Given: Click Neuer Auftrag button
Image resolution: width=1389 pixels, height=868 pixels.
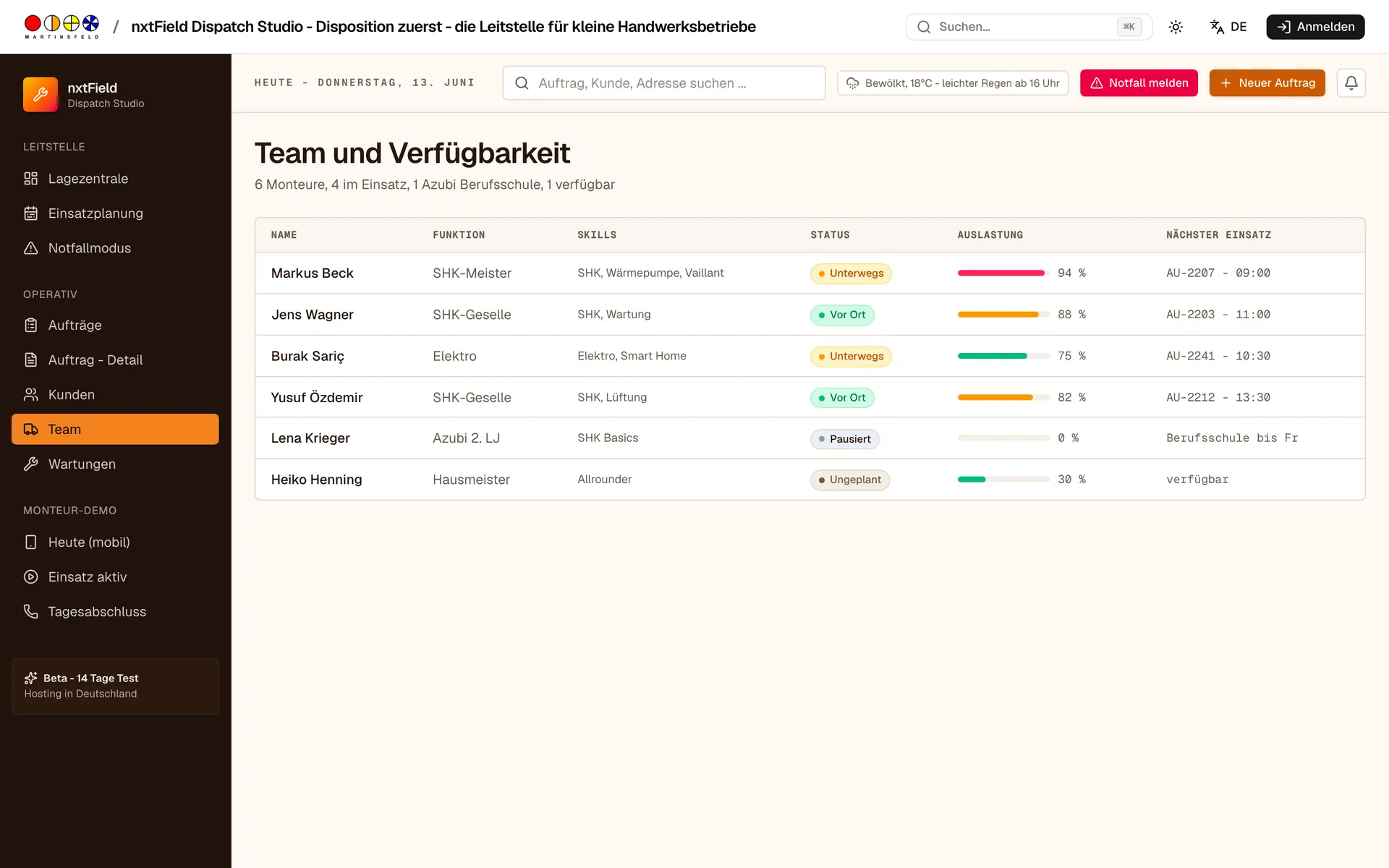Looking at the screenshot, I should click(x=1267, y=83).
